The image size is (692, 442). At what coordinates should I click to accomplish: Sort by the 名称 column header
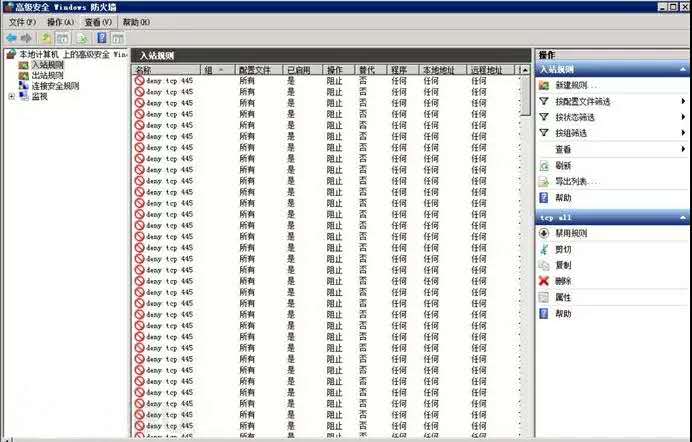(166, 70)
